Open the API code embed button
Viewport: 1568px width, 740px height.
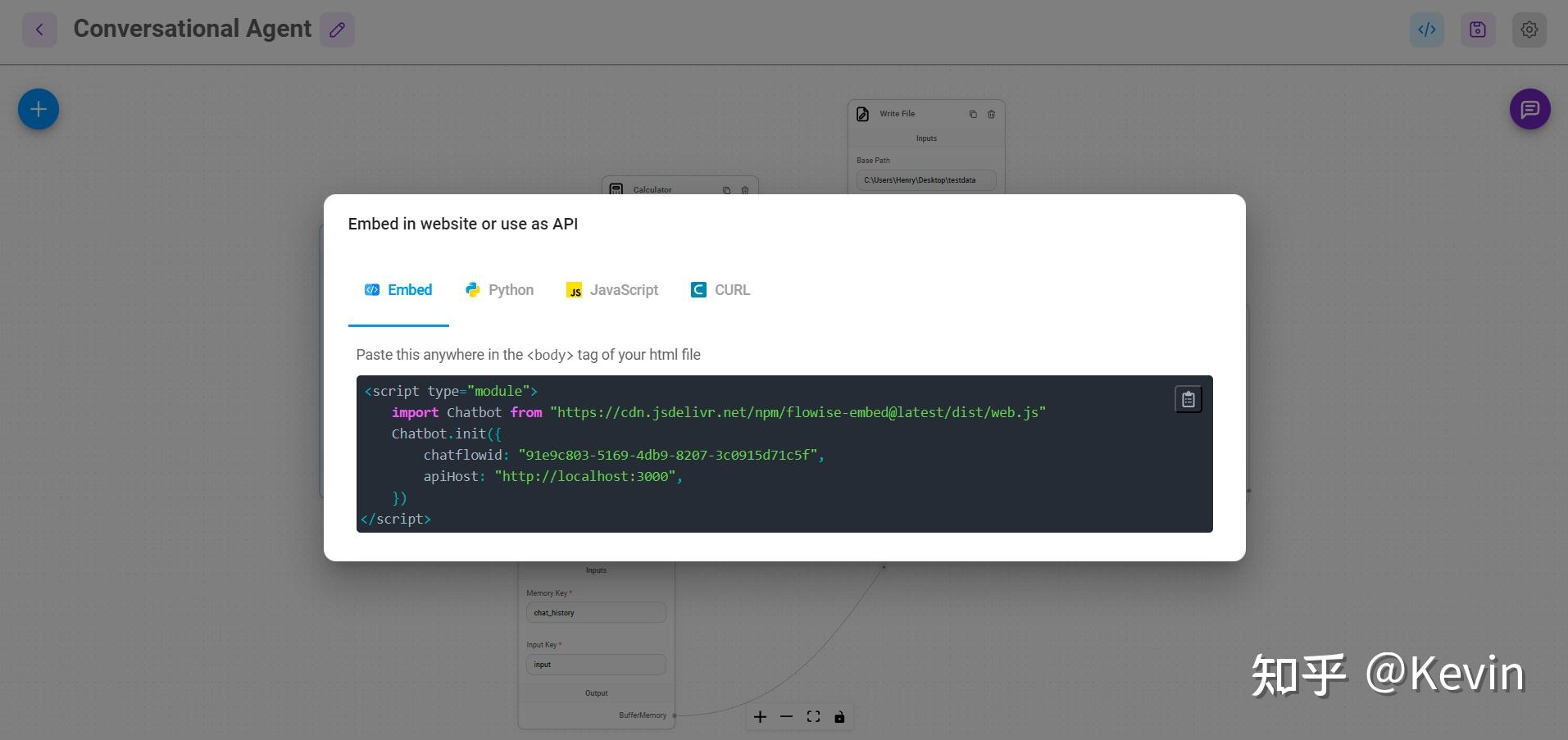1427,30
